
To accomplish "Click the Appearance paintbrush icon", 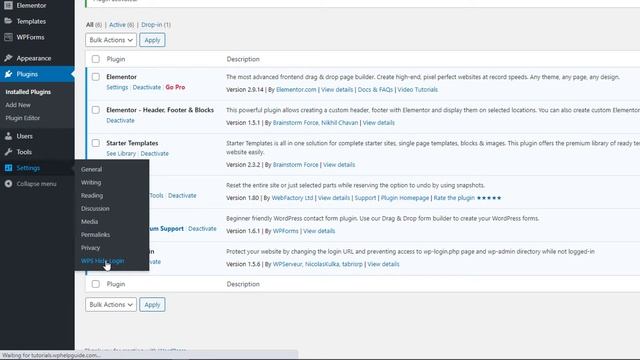I will (x=8, y=58).
